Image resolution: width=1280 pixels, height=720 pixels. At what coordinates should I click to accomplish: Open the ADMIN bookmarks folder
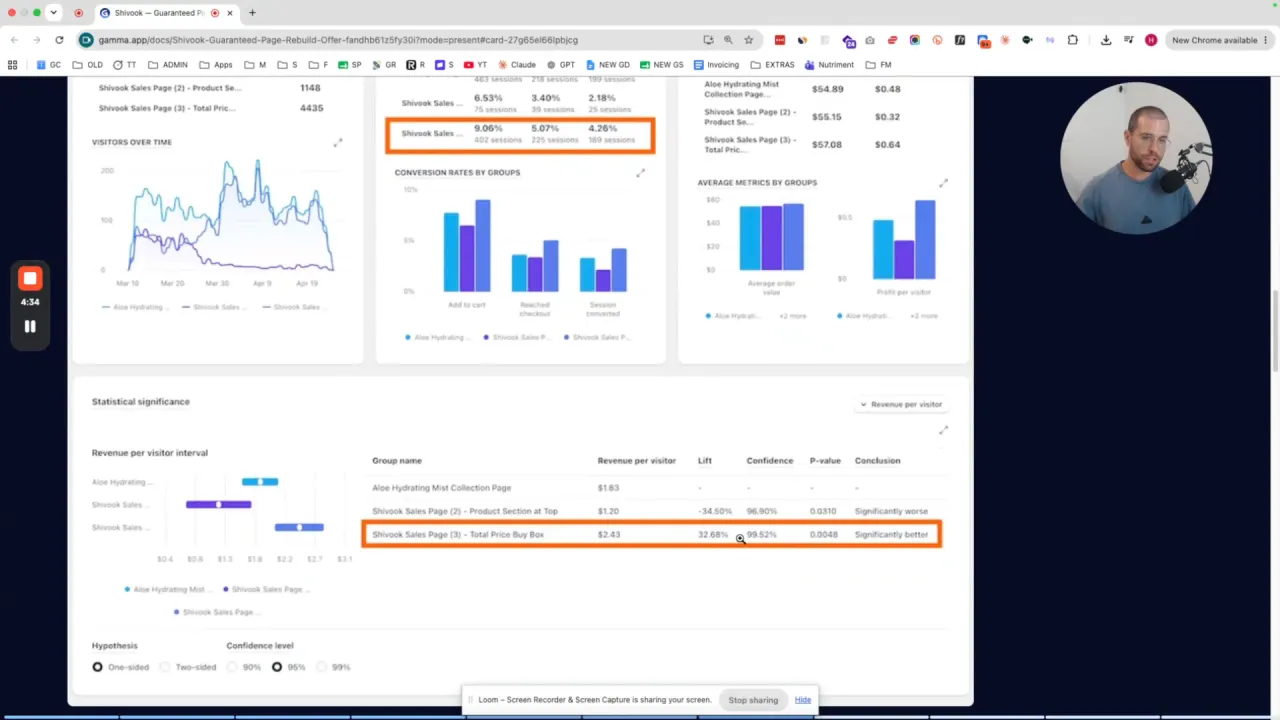click(168, 65)
